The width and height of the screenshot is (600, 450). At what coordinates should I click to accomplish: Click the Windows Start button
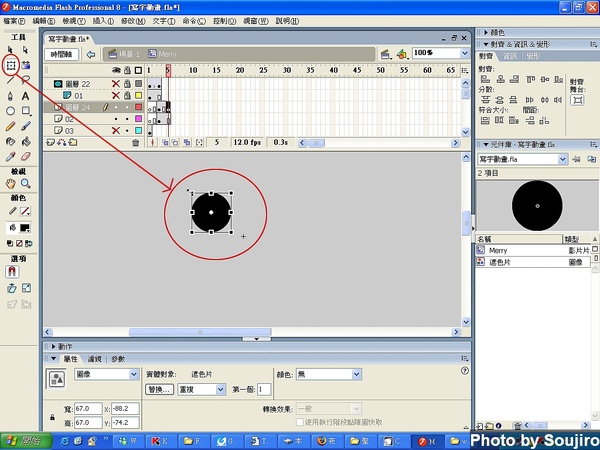[x=26, y=441]
